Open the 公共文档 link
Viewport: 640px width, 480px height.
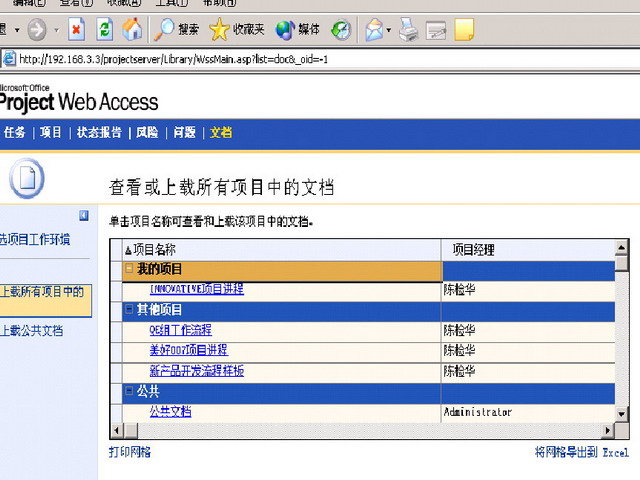coord(170,411)
